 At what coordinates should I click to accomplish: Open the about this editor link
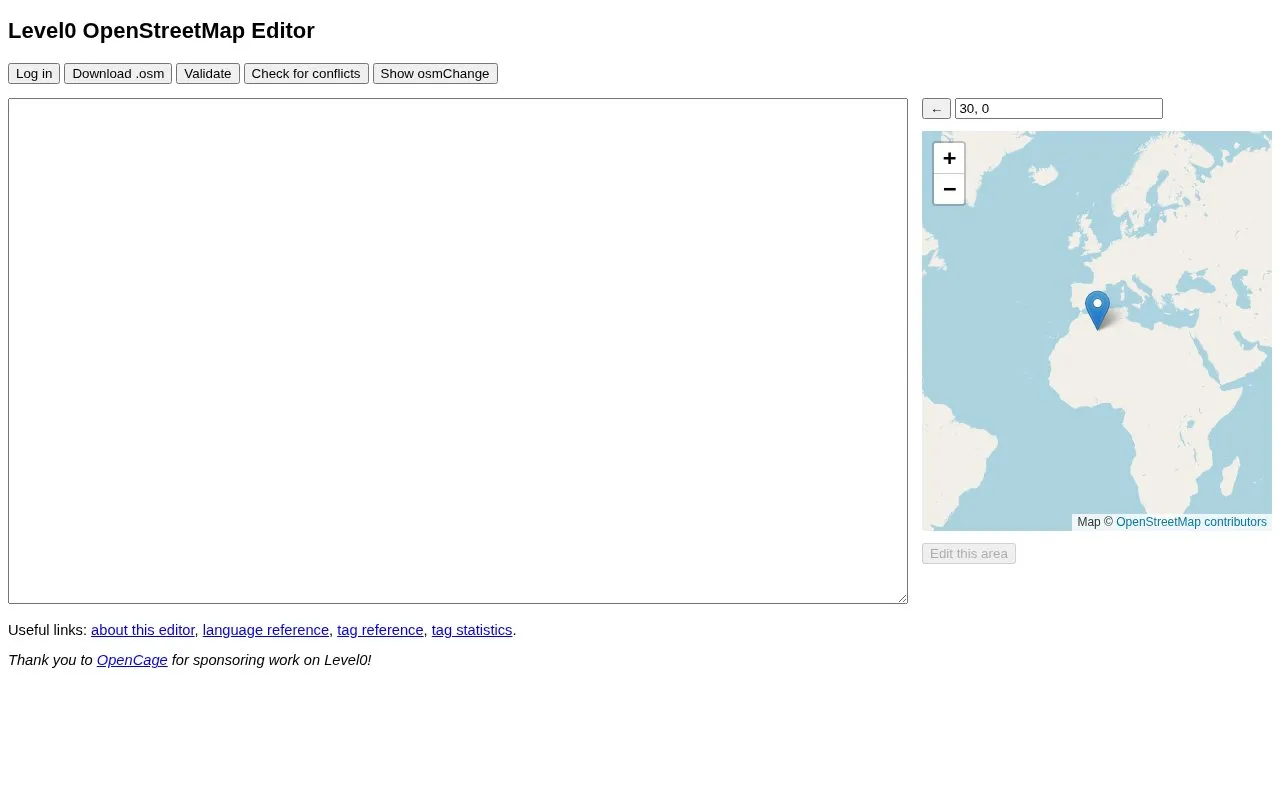(143, 630)
